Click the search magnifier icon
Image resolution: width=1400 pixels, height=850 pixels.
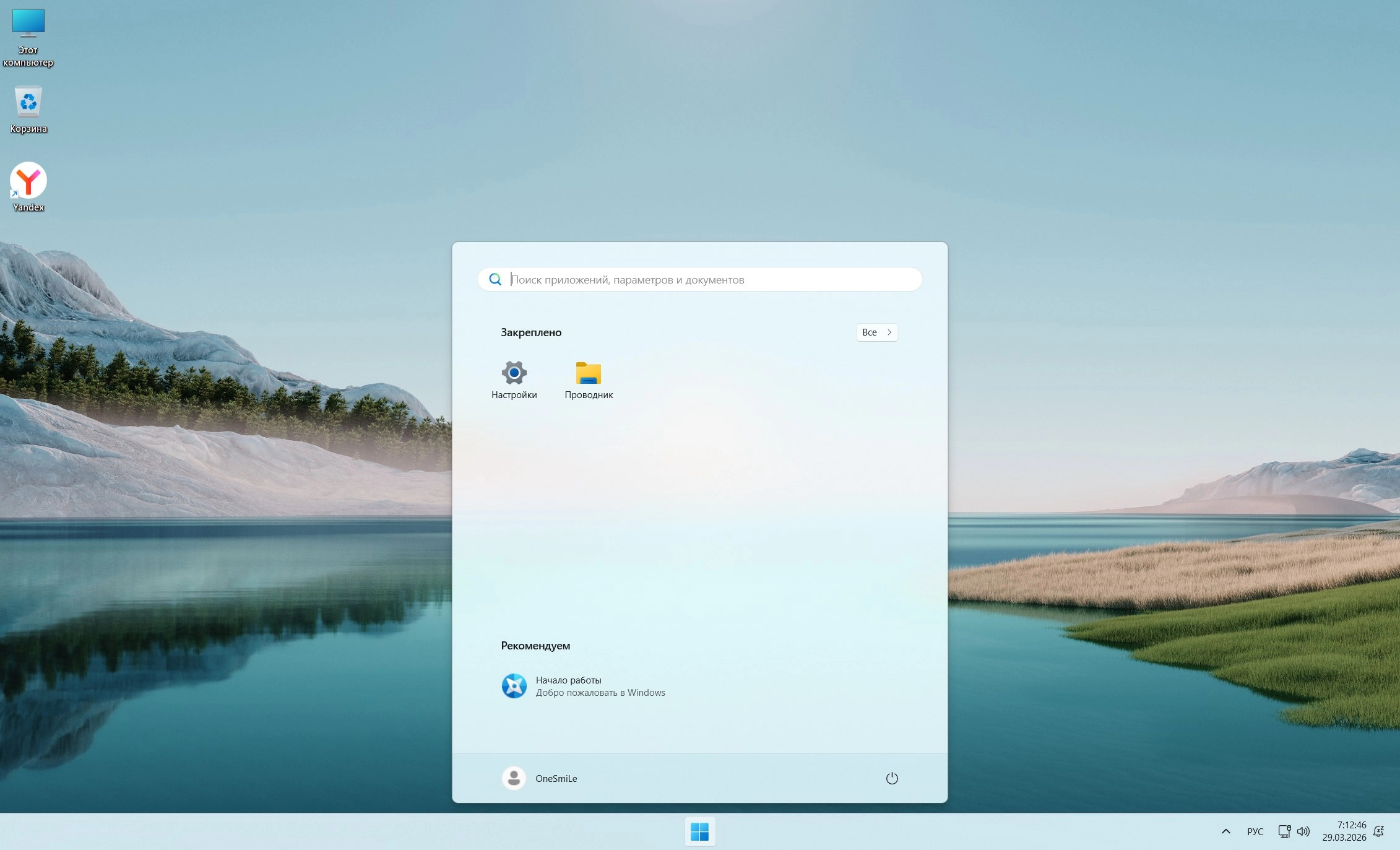coord(495,280)
